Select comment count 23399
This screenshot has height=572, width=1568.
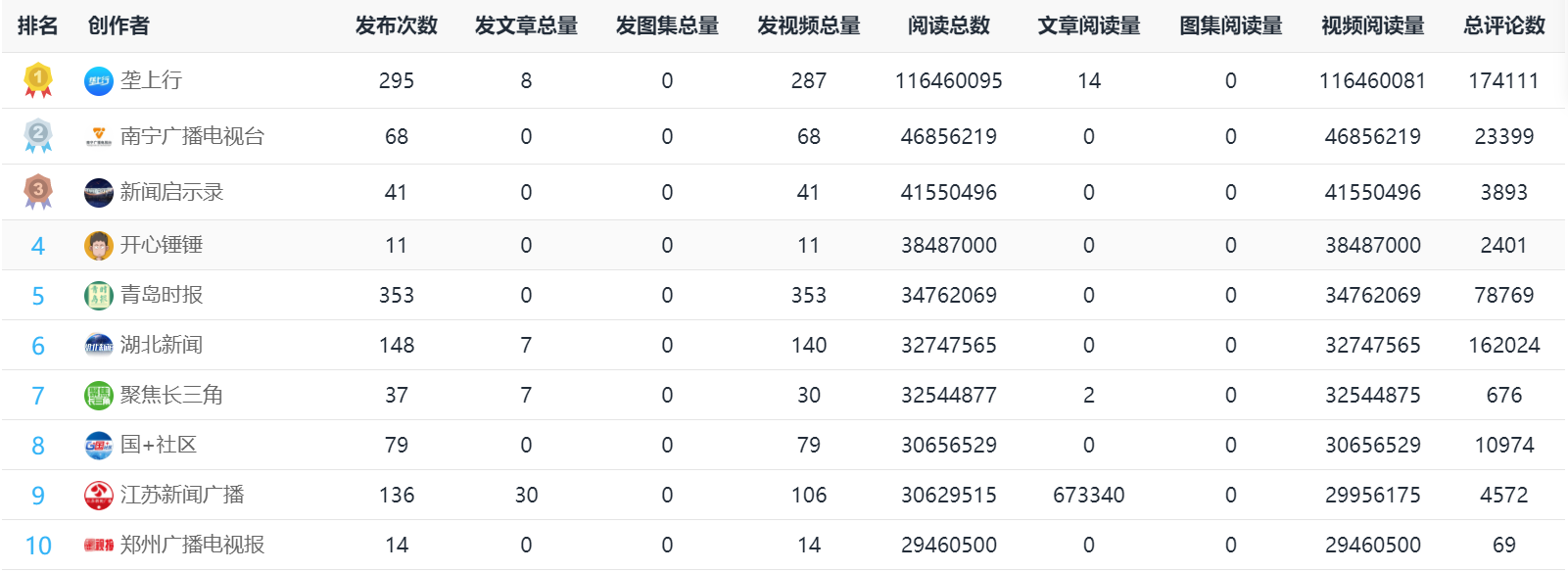tap(1504, 136)
